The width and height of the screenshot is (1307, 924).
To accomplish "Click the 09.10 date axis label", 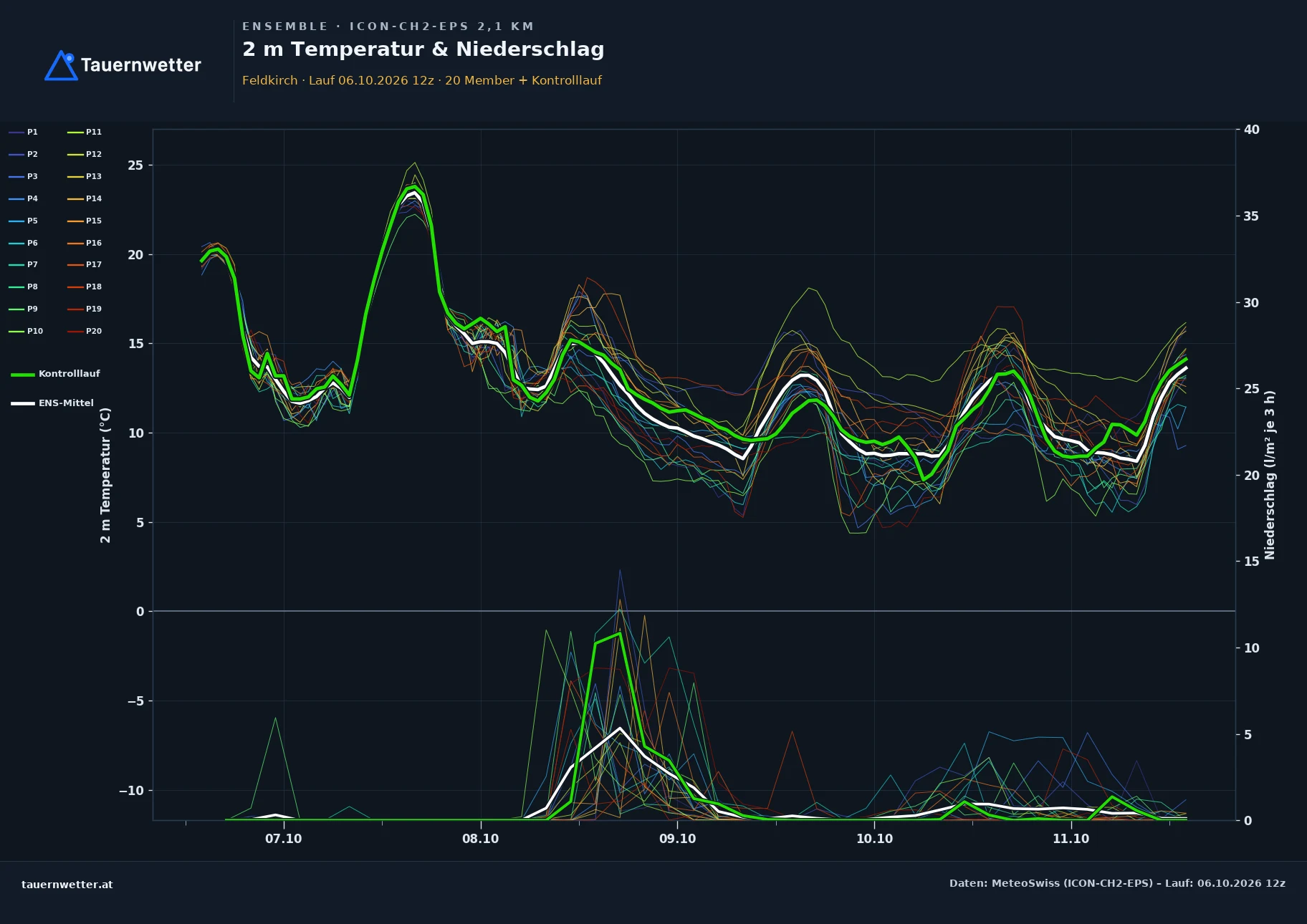I will [x=678, y=839].
